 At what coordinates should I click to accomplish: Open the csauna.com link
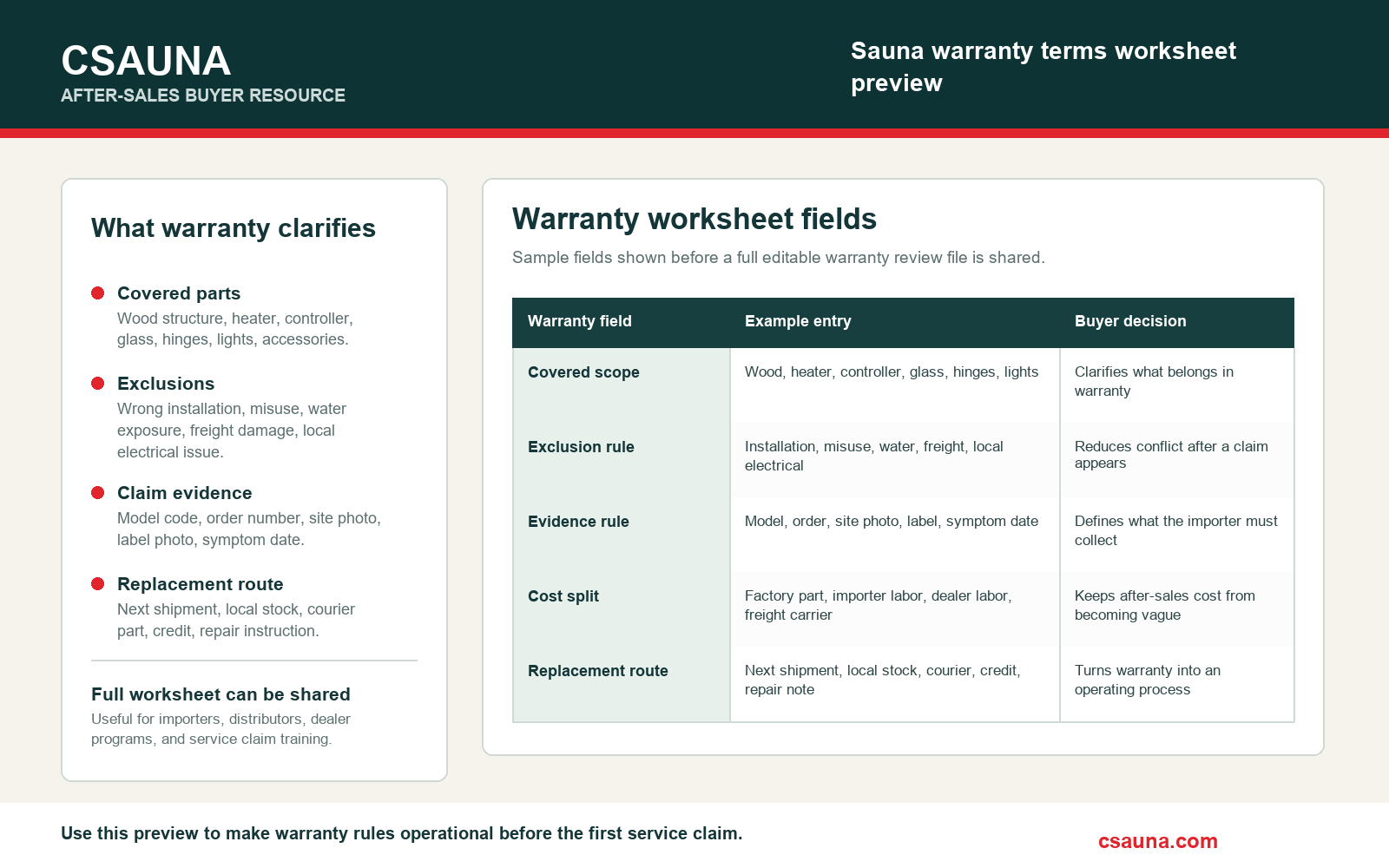(x=1158, y=841)
